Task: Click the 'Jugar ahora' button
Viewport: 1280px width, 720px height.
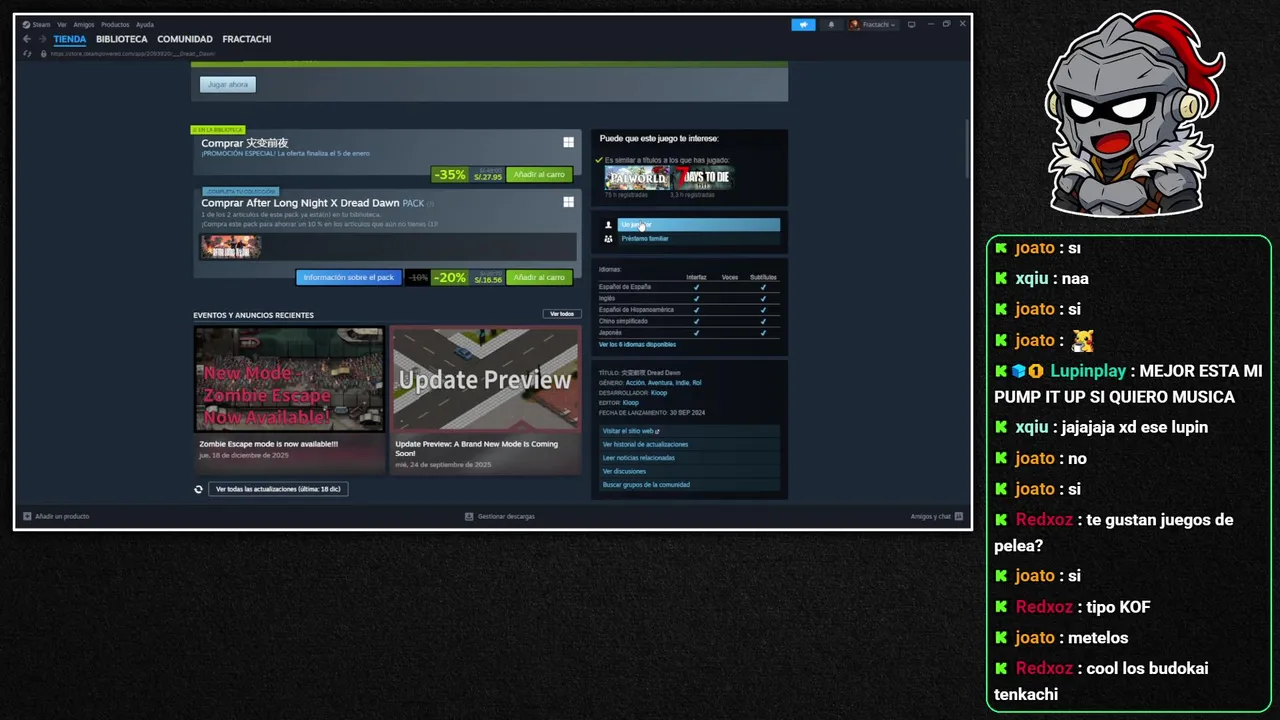Action: point(228,84)
